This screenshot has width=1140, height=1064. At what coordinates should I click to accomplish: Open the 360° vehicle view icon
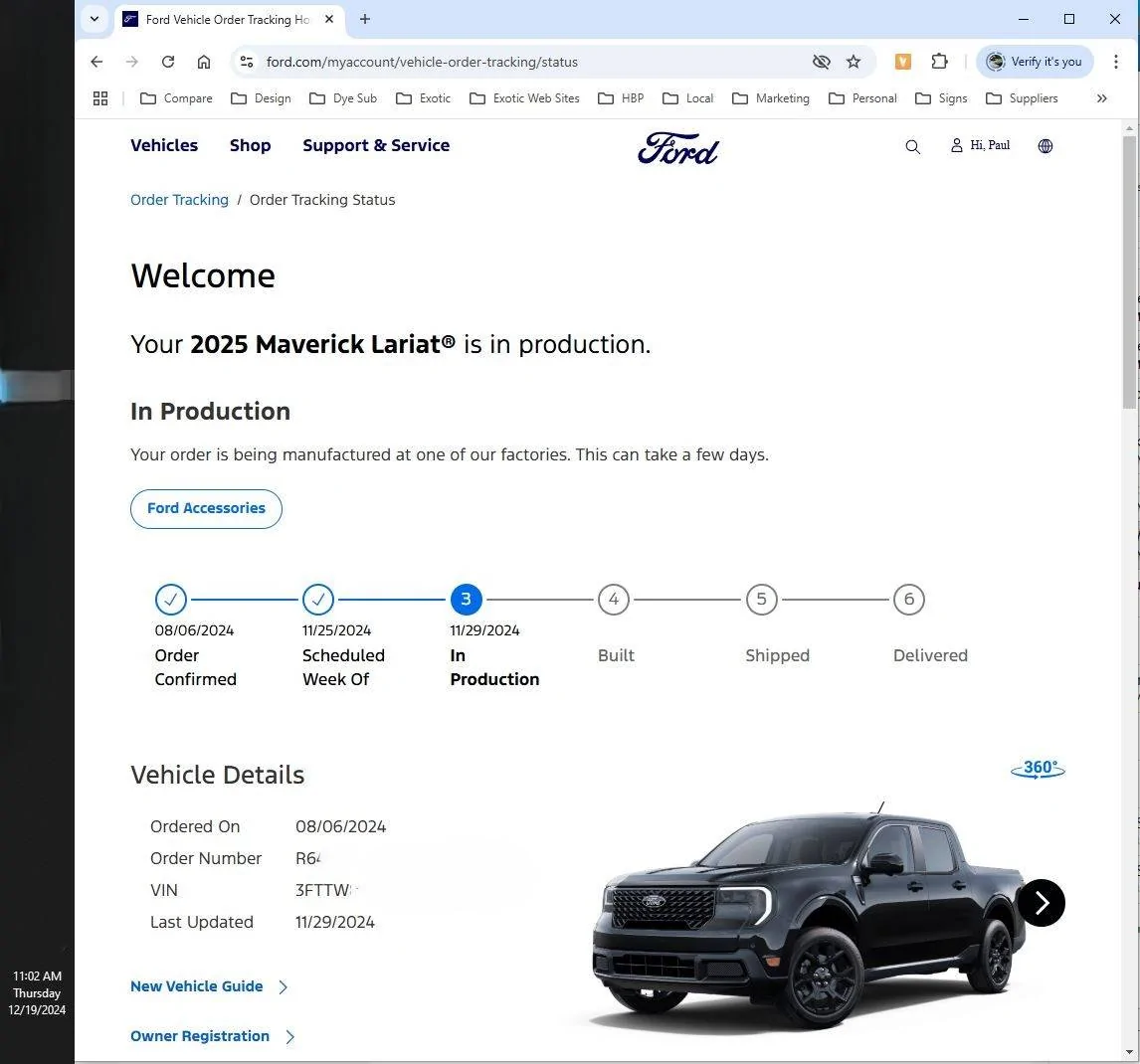1039,769
